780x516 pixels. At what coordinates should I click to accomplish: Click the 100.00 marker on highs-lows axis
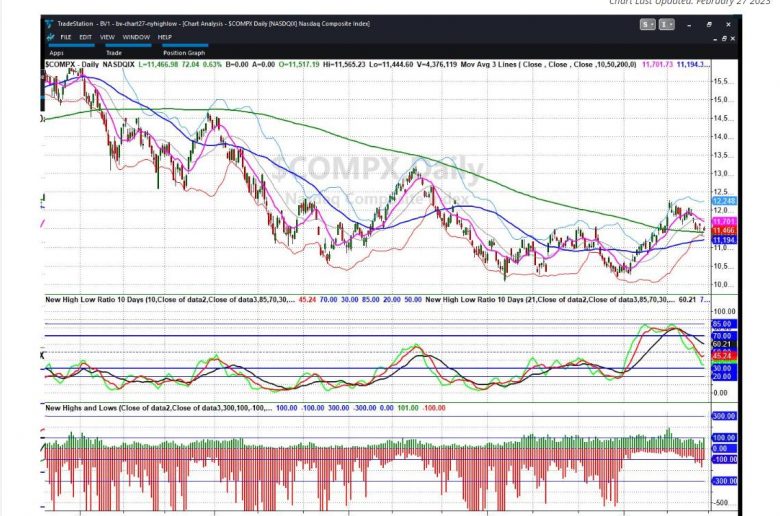pos(724,437)
